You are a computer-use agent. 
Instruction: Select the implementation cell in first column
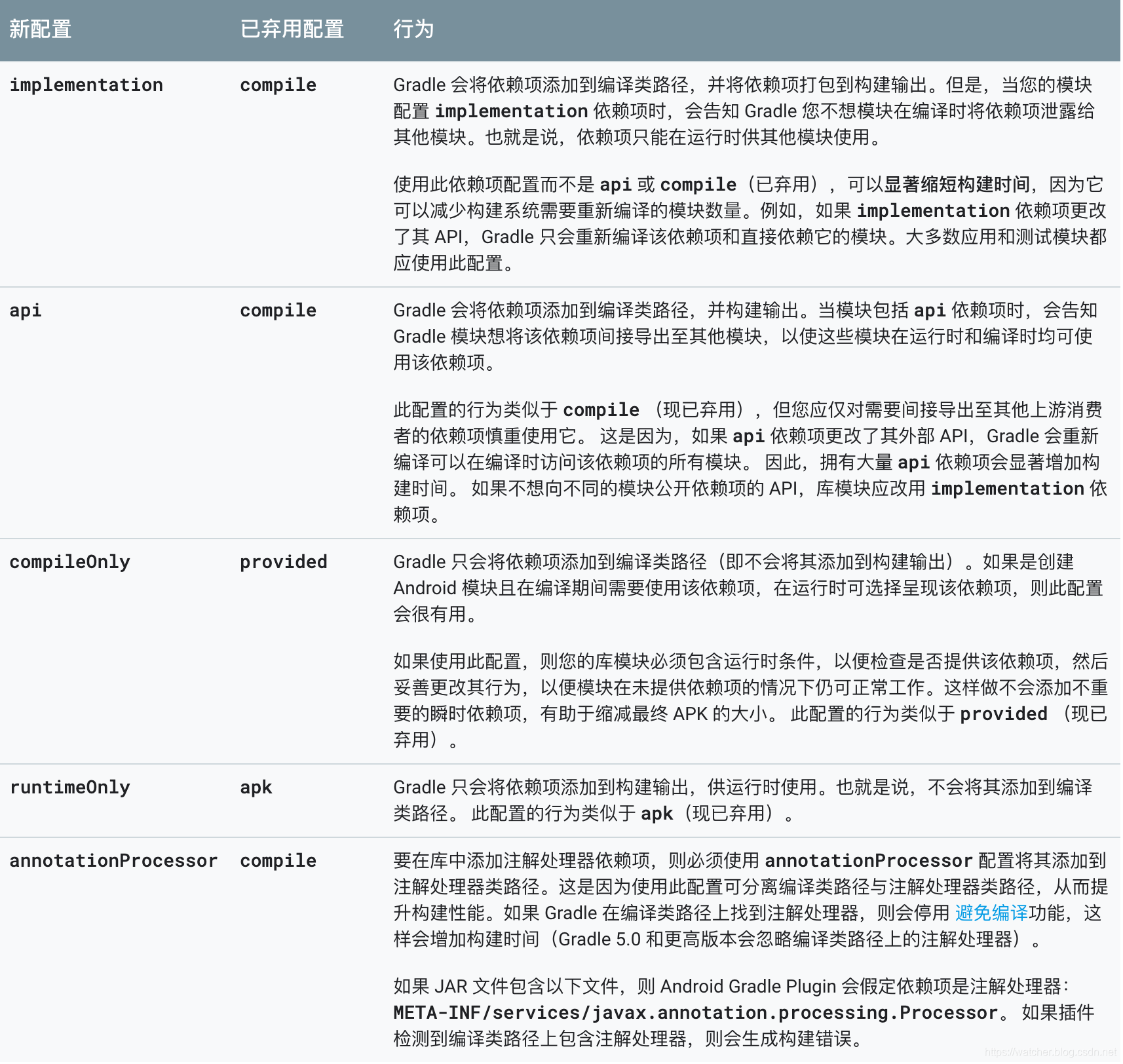coord(86,85)
